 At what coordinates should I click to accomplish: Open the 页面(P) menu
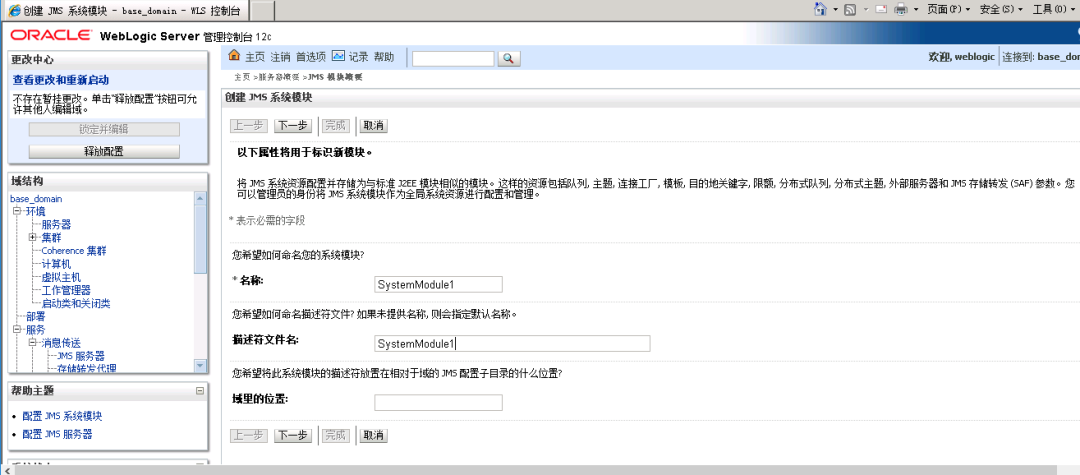[x=948, y=9]
